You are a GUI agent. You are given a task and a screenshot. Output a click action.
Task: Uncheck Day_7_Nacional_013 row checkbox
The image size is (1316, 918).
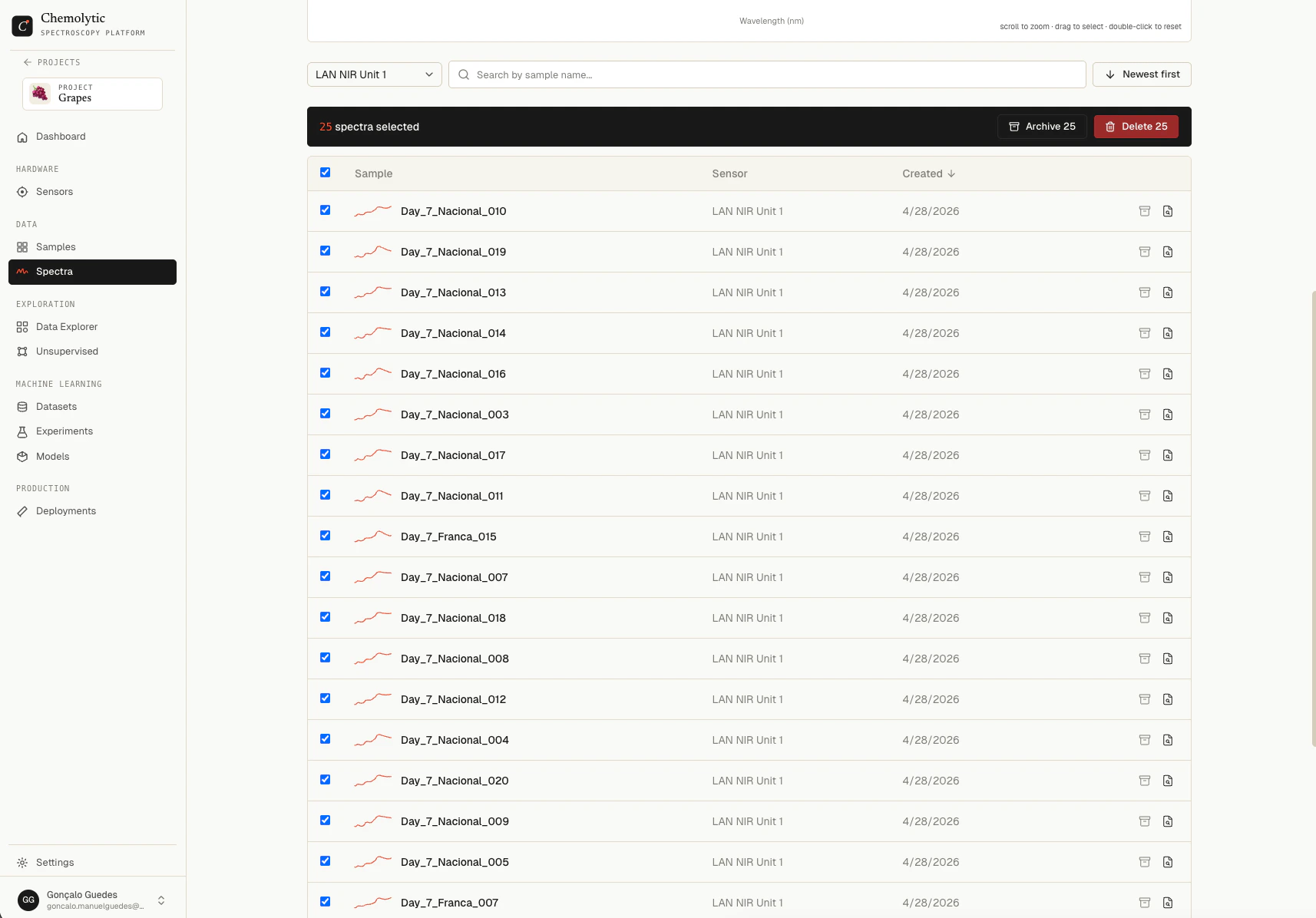(x=326, y=292)
